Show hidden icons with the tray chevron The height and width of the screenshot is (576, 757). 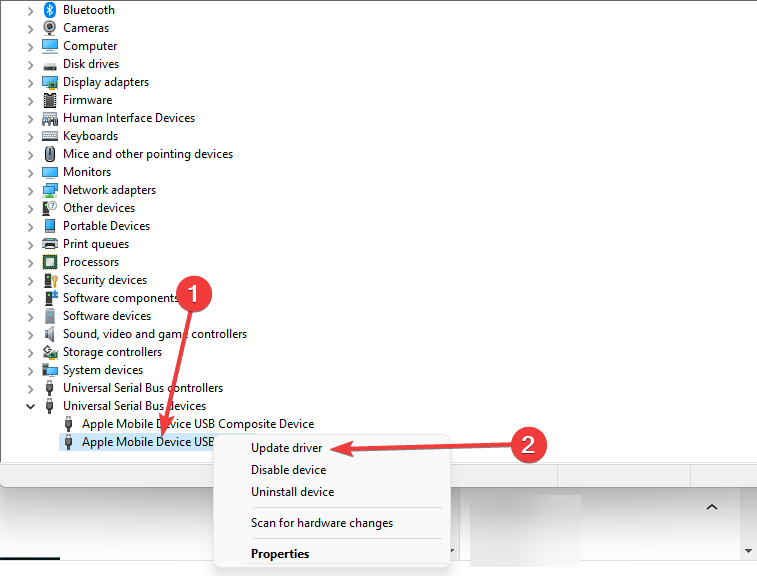click(712, 507)
